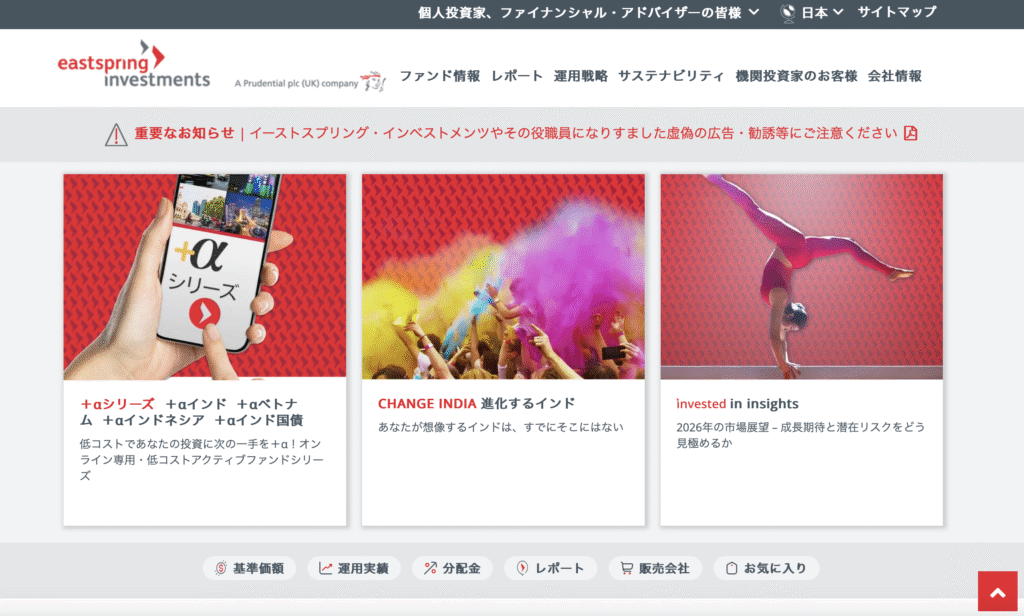Click the Prudential plc face emblem
1024x616 pixels.
point(374,82)
